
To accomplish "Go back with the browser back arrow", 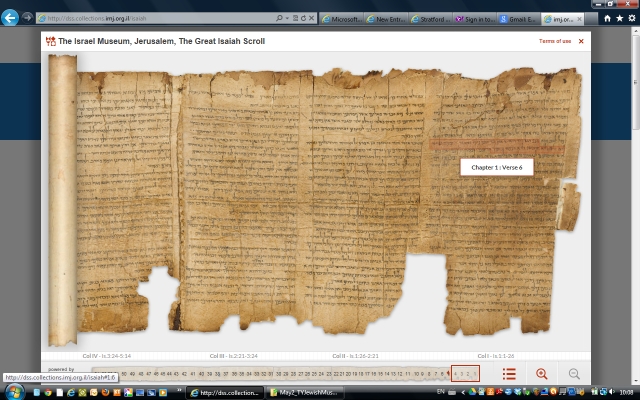I will (x=10, y=18).
